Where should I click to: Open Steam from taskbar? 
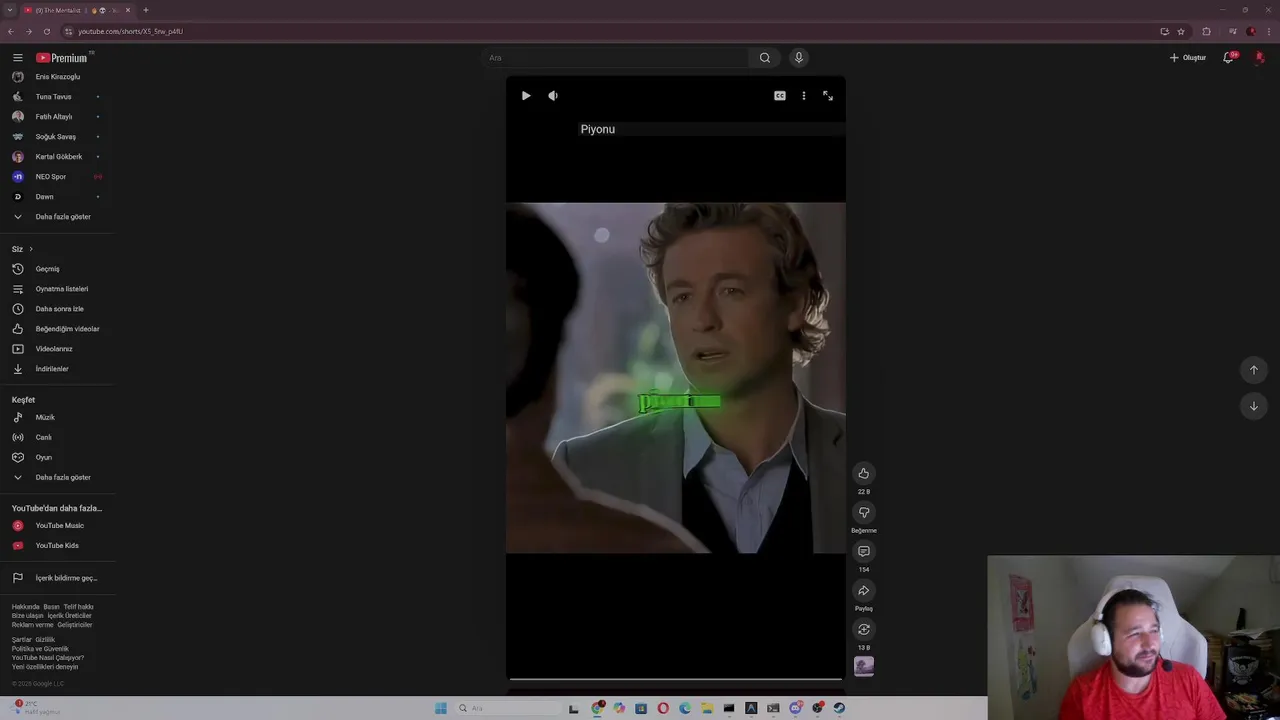(x=839, y=708)
